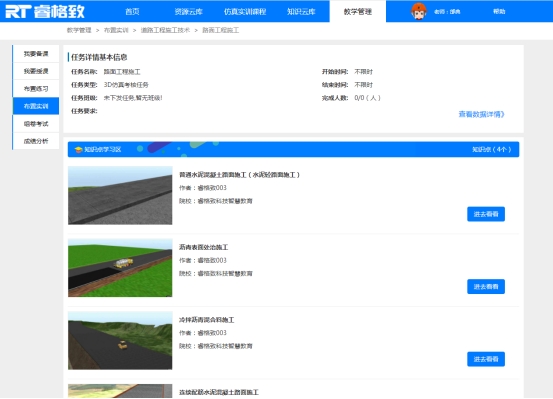
Task: Click the graduation cap icon in 知识点学习区
Action: [78, 150]
